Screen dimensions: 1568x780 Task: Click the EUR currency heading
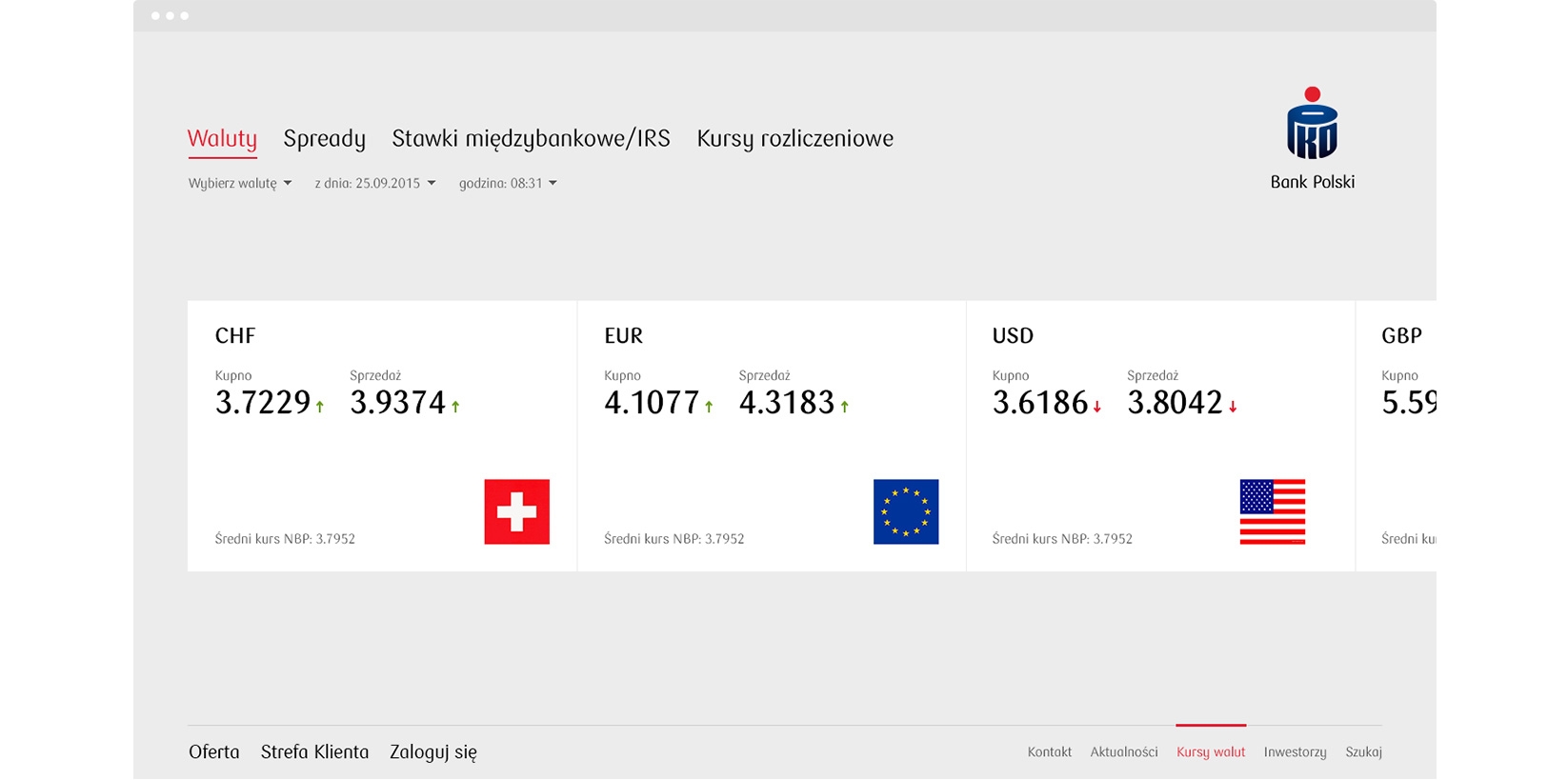[624, 335]
